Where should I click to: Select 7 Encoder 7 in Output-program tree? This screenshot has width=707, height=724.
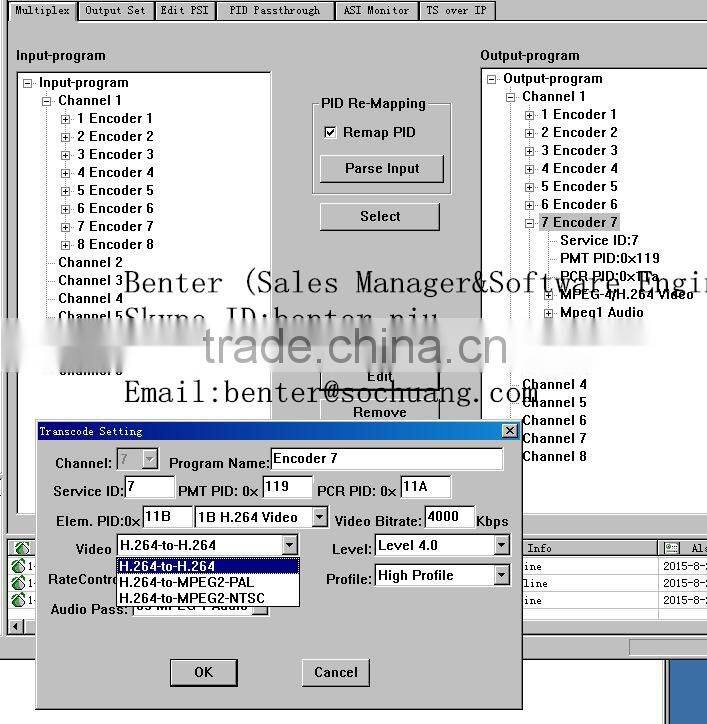tap(579, 223)
